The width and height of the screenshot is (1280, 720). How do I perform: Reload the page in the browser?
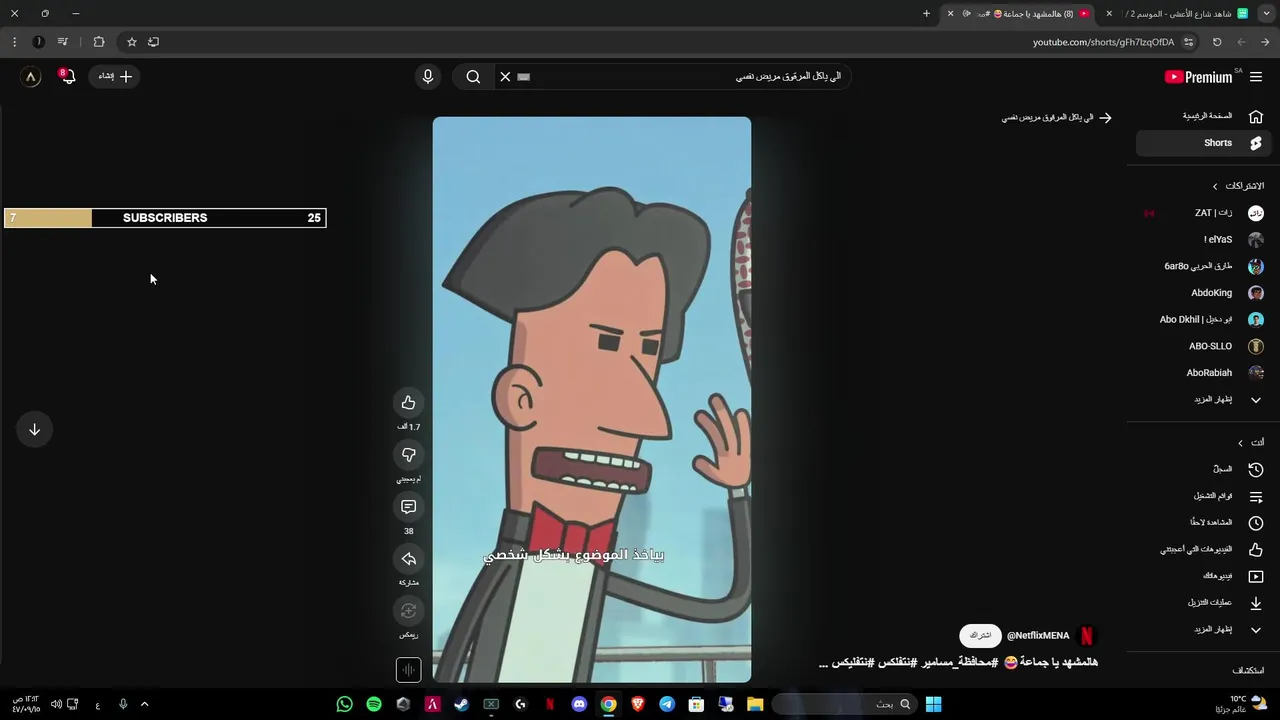[x=1217, y=42]
